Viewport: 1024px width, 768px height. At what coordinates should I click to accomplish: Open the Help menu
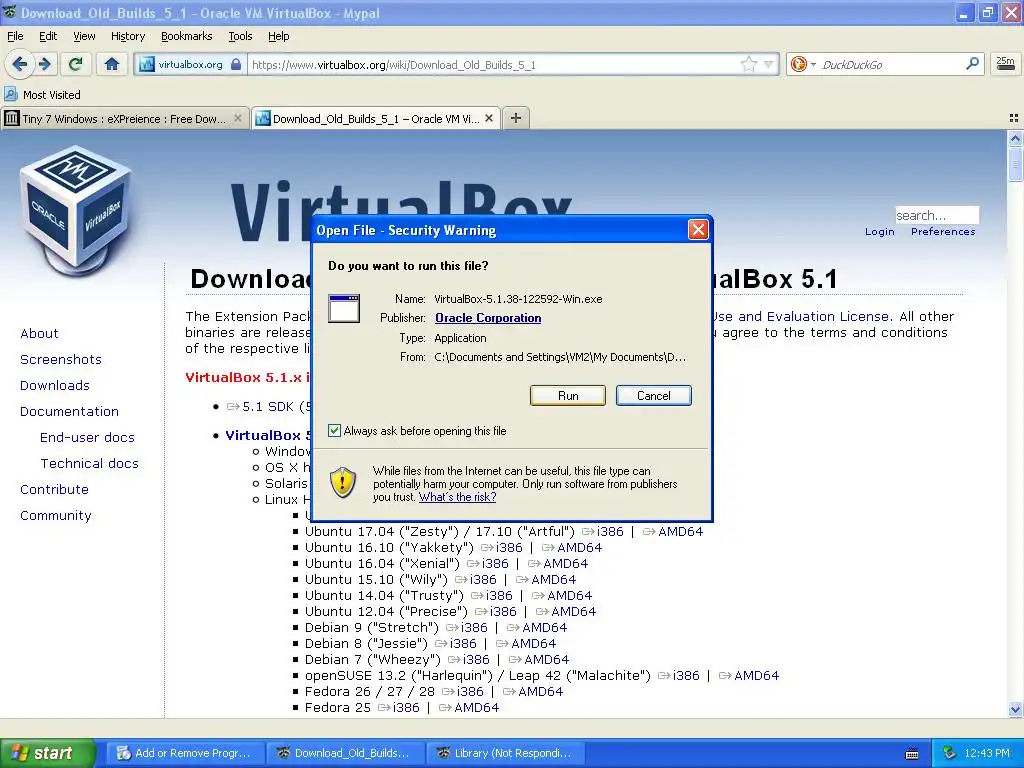point(278,36)
